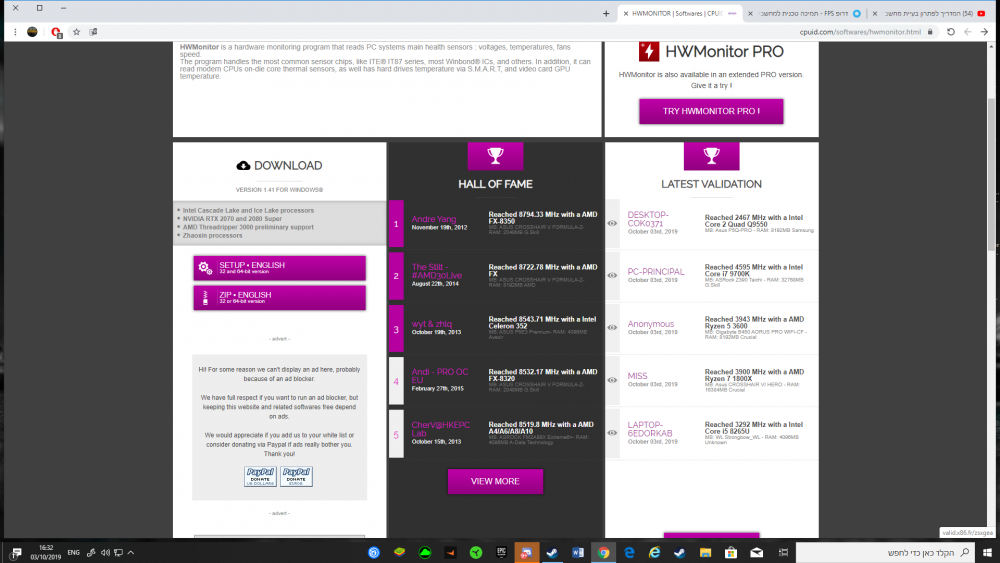Click the address bar showing cpuid.com URL
This screenshot has width=1000, height=563.
859,32
